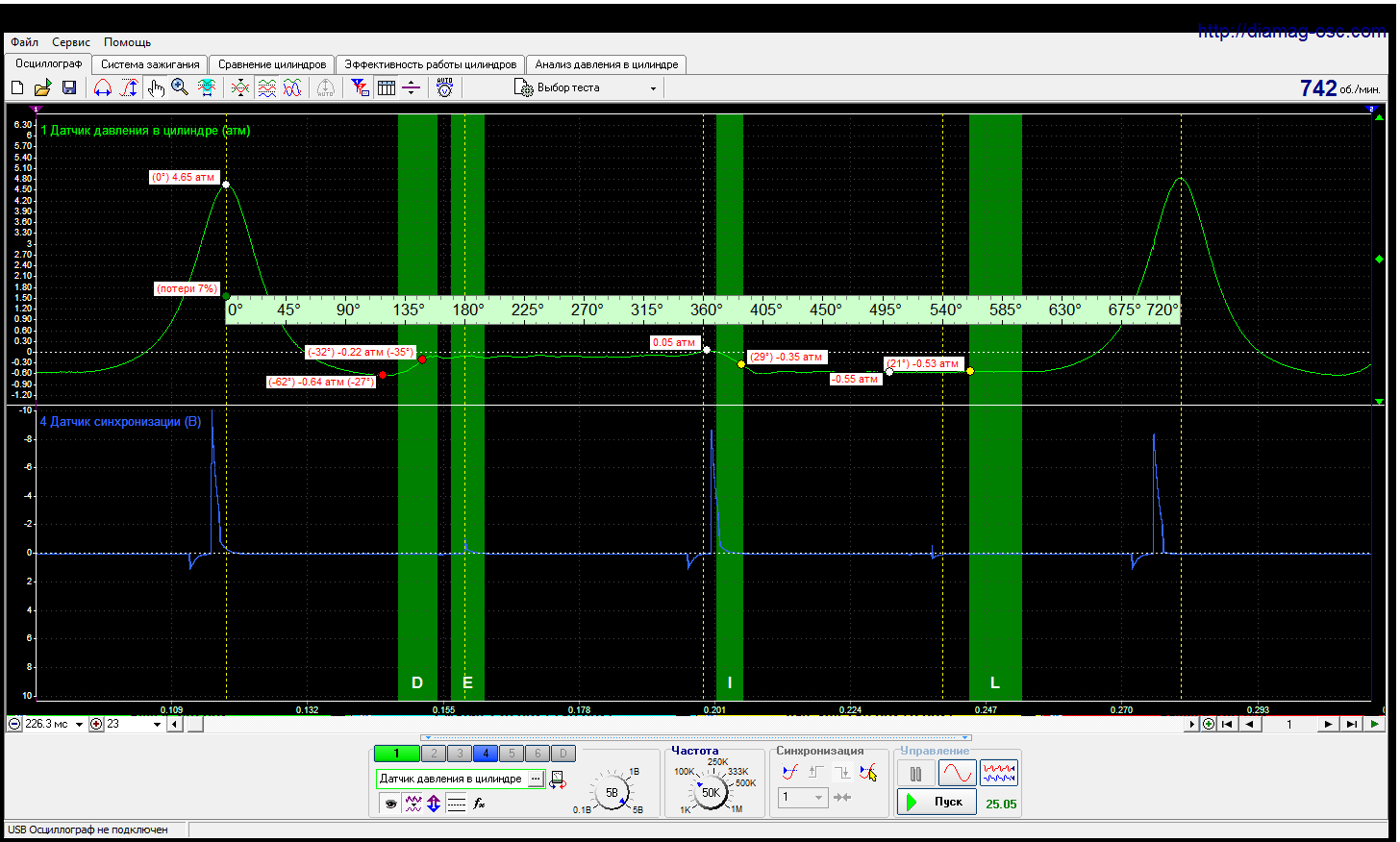The width and height of the screenshot is (1400, 842).
Task: Select channel 2 button
Action: (x=434, y=754)
